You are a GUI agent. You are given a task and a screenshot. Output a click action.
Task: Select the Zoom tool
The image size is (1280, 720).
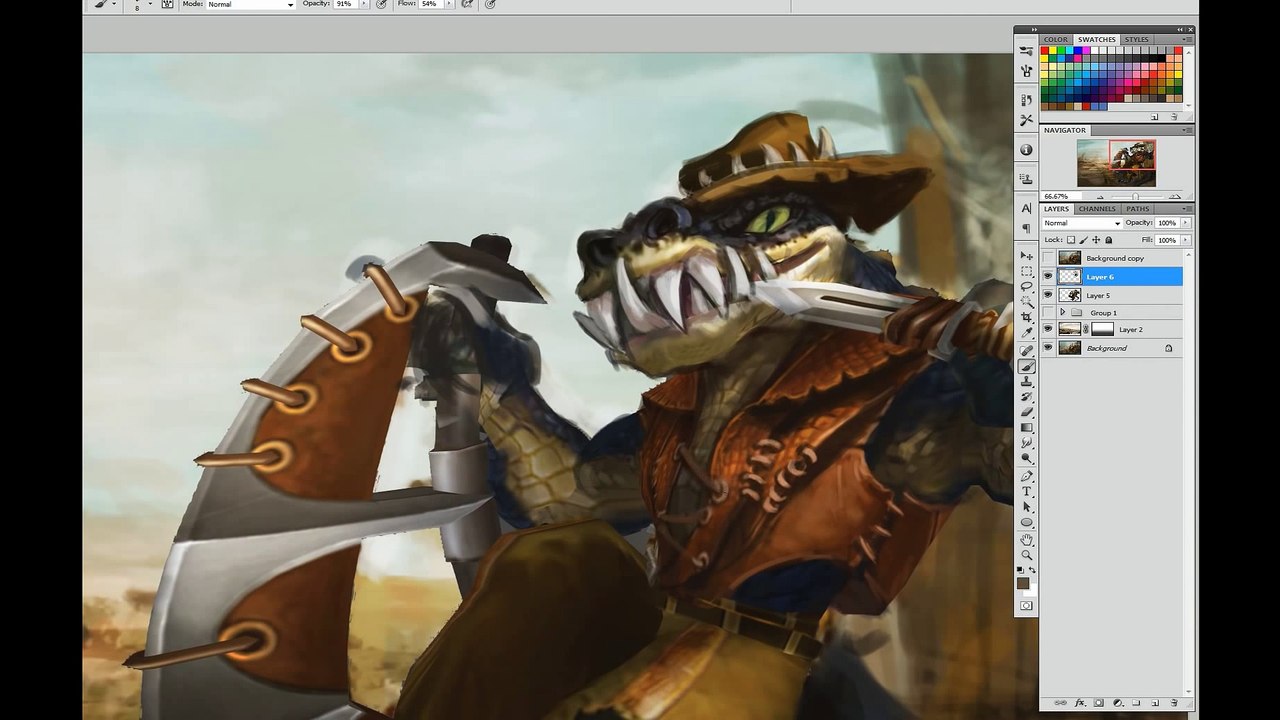click(1026, 555)
